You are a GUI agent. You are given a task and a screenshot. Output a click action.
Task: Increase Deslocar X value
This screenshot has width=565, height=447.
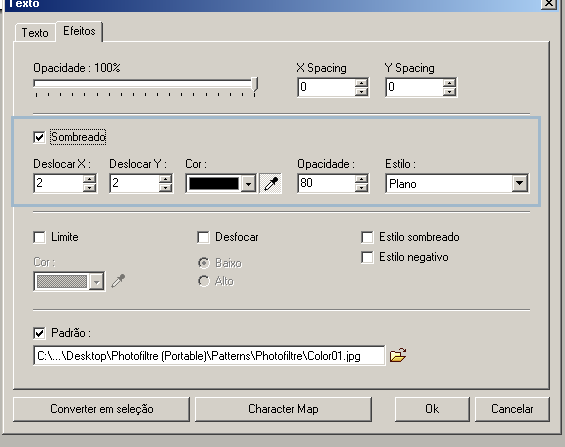click(x=89, y=179)
